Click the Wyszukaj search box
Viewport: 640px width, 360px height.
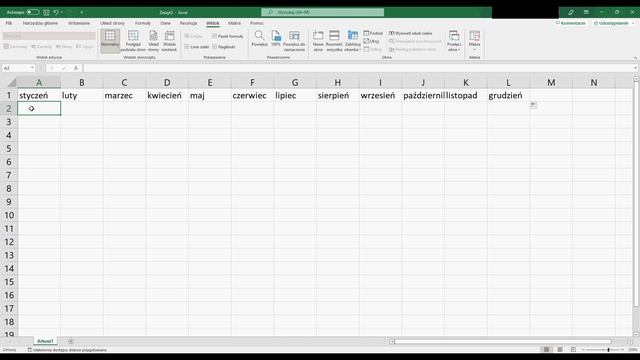[322, 12]
